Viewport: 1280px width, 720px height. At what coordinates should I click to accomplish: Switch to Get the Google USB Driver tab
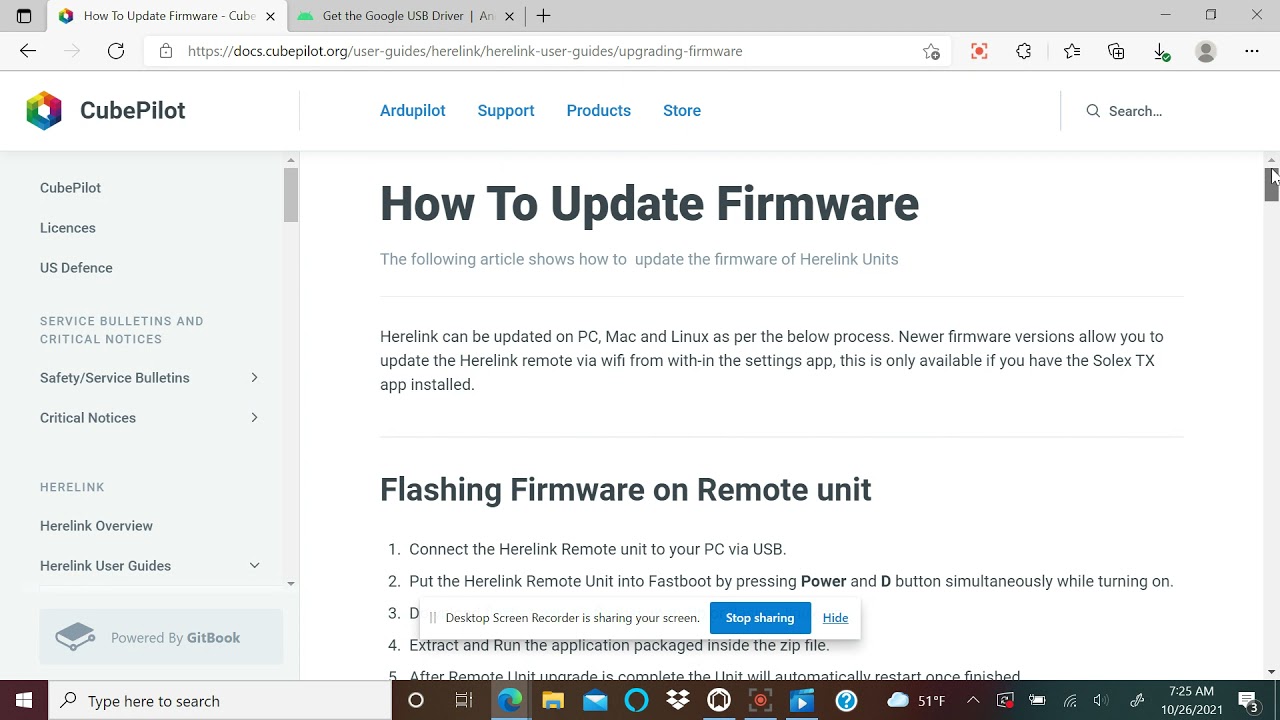coord(406,16)
